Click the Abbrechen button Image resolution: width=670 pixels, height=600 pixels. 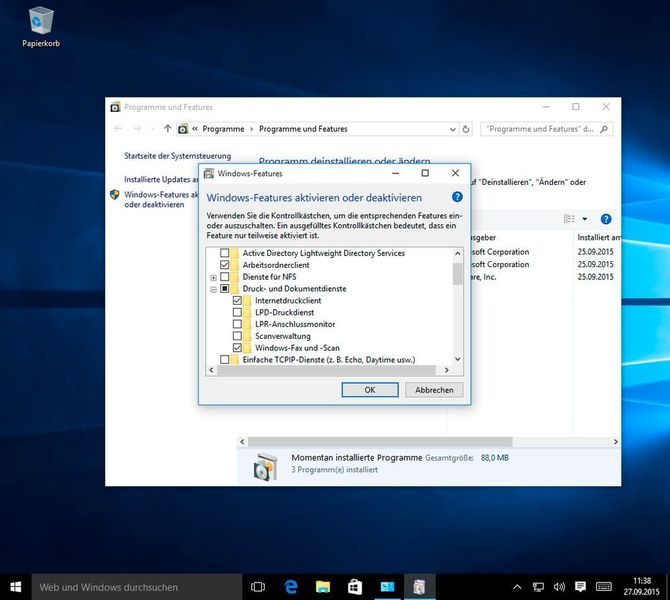click(x=434, y=390)
